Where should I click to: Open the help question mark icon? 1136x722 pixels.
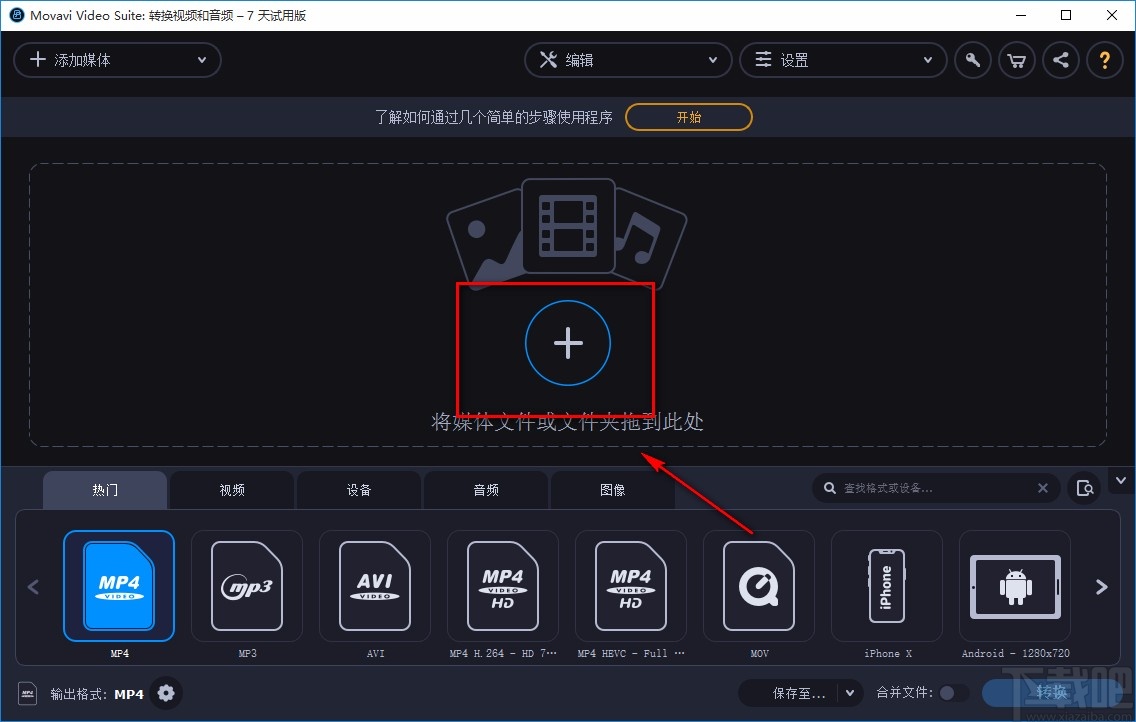pyautogui.click(x=1105, y=60)
